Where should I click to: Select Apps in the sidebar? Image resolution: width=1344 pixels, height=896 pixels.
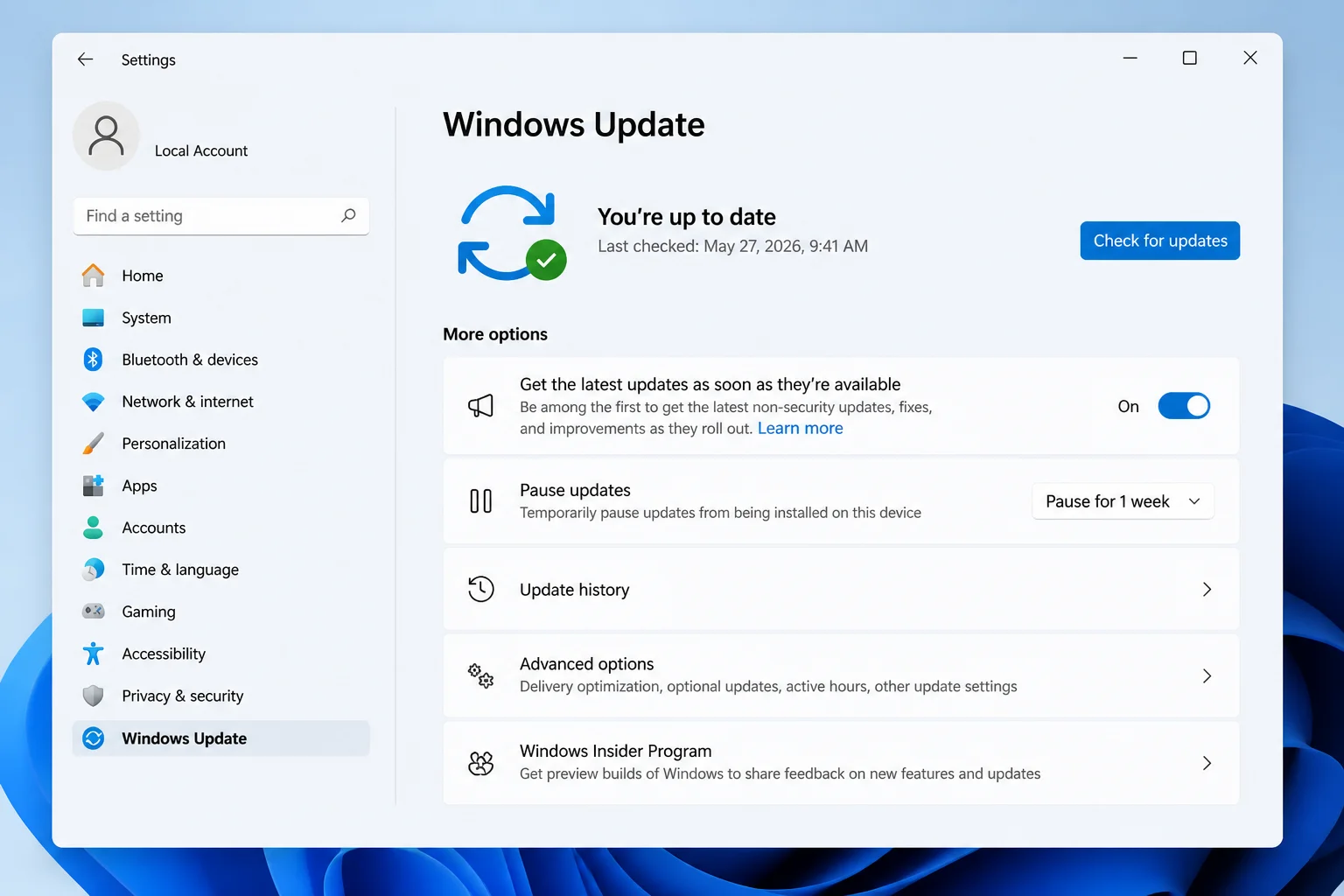(x=221, y=486)
